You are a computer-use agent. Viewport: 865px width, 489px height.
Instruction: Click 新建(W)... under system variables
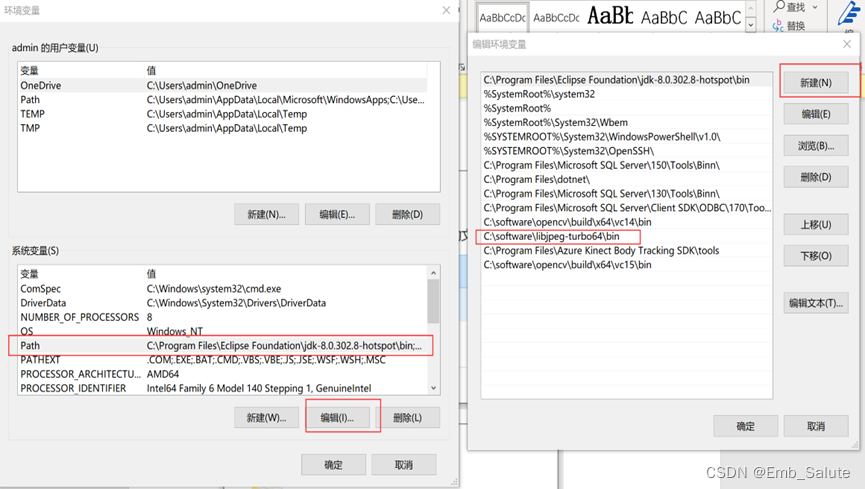click(x=266, y=418)
